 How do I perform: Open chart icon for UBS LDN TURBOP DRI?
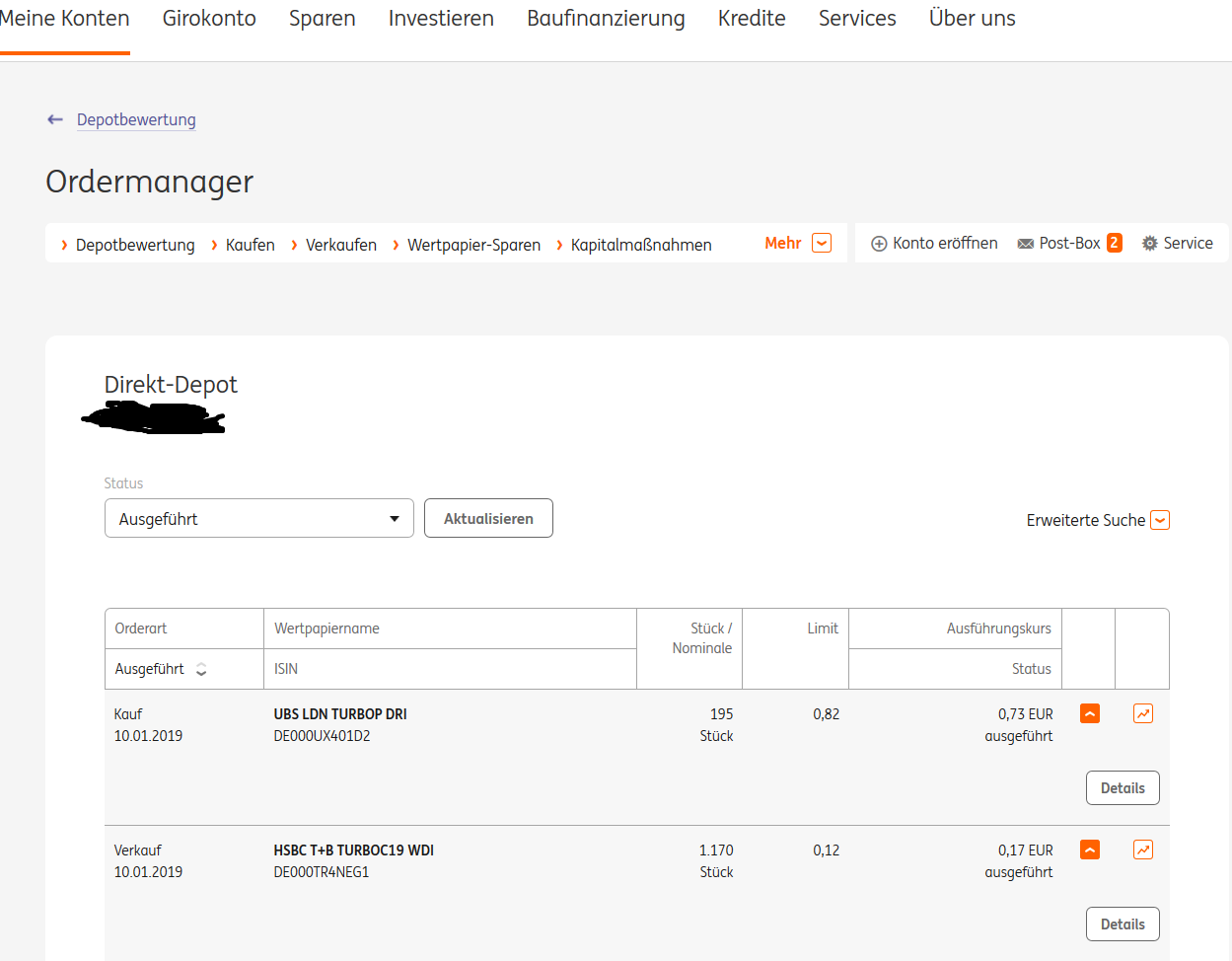click(x=1143, y=713)
